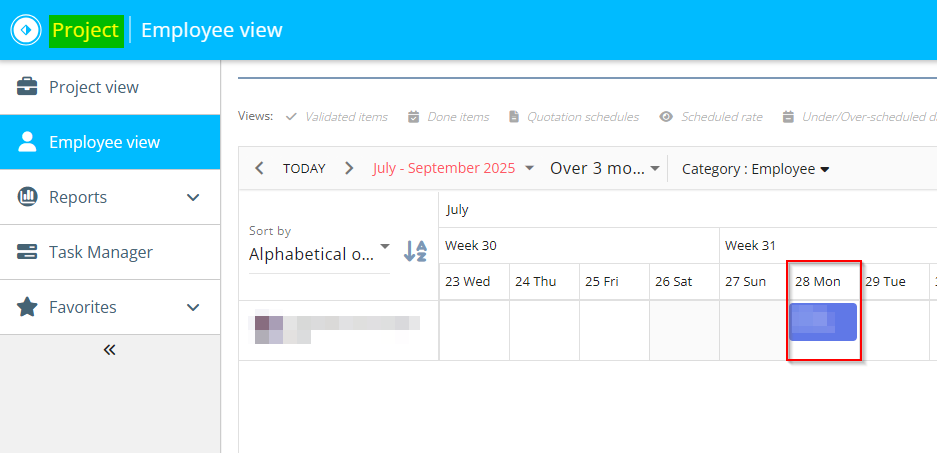Screen dimensions: 937x453
Task: Select Task Manager in the sidebar
Action: (x=101, y=252)
